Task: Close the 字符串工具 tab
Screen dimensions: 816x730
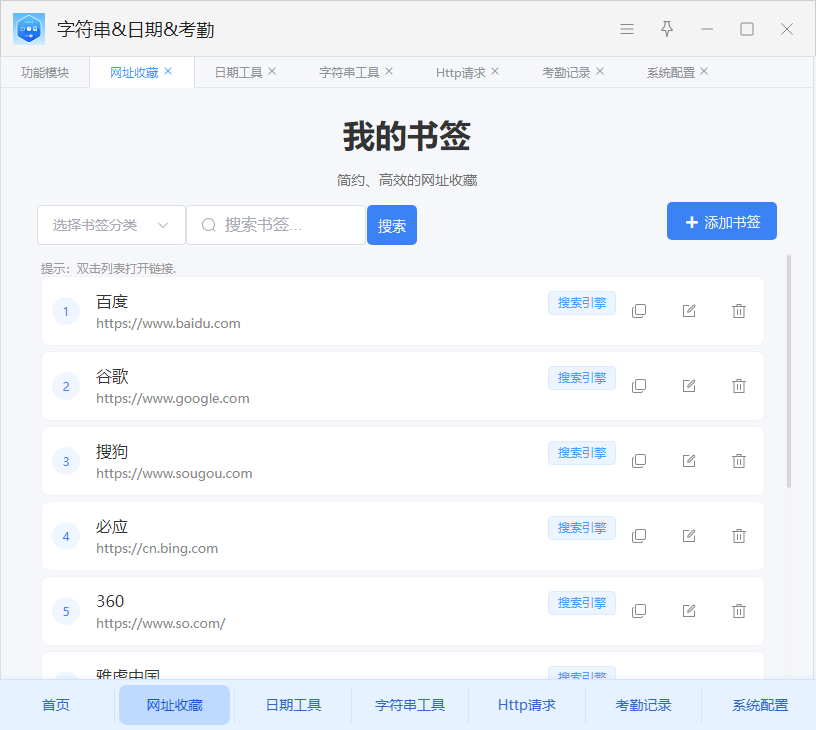Action: tap(389, 71)
